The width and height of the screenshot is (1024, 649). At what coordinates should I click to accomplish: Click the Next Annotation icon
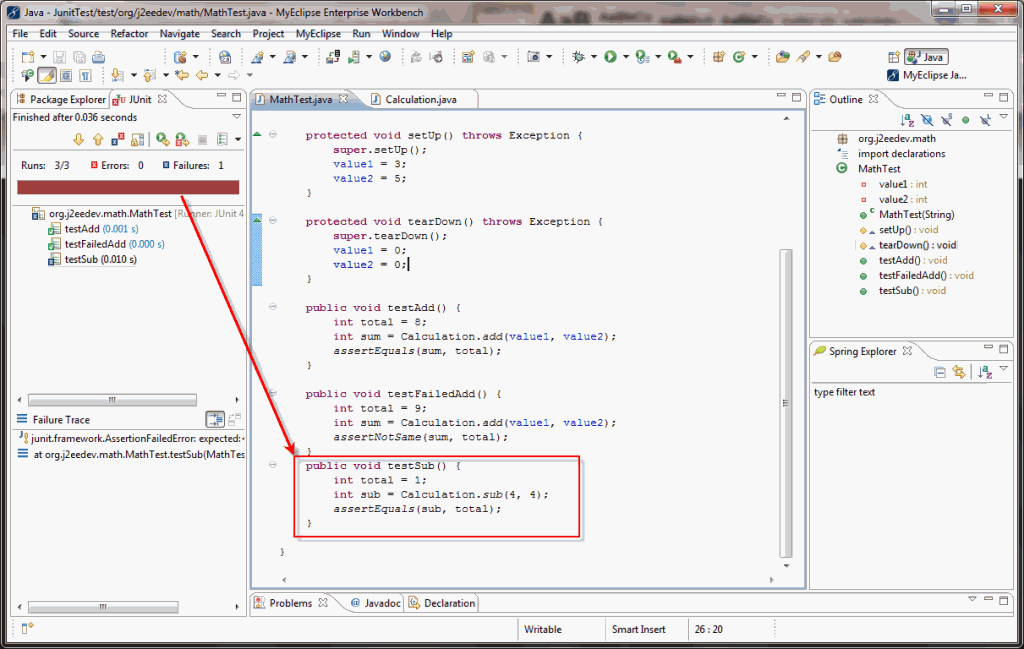pyautogui.click(x=118, y=75)
